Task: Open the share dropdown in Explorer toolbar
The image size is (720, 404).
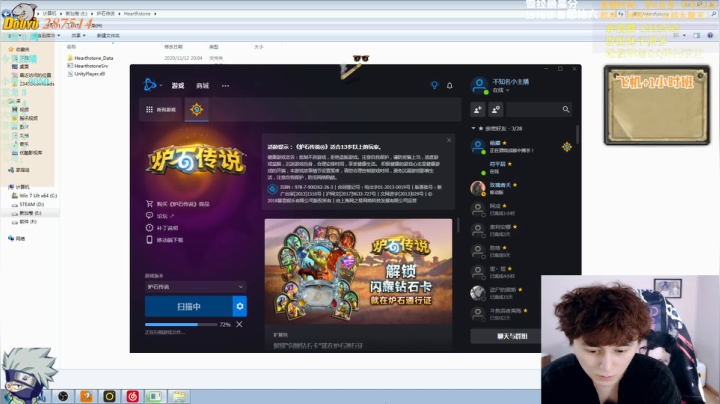Action: point(78,35)
